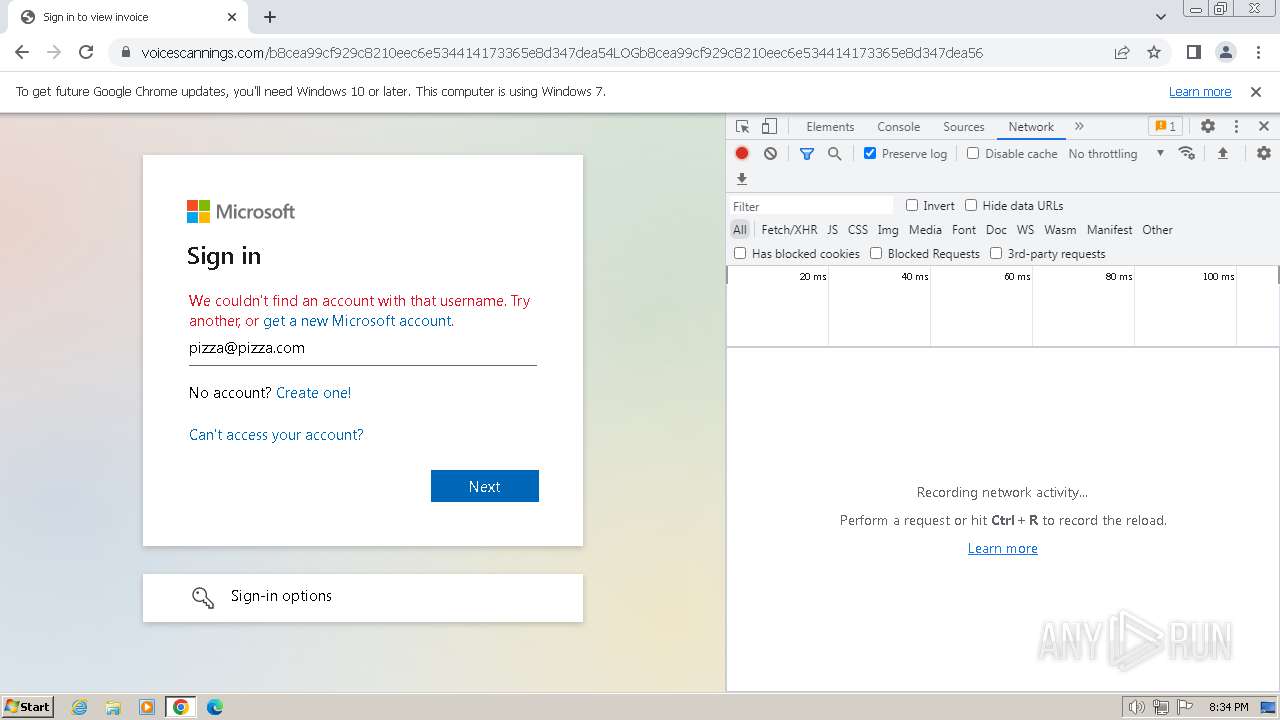This screenshot has height=720, width=1280.
Task: Open Windows Explorer folder in taskbar
Action: 113,707
